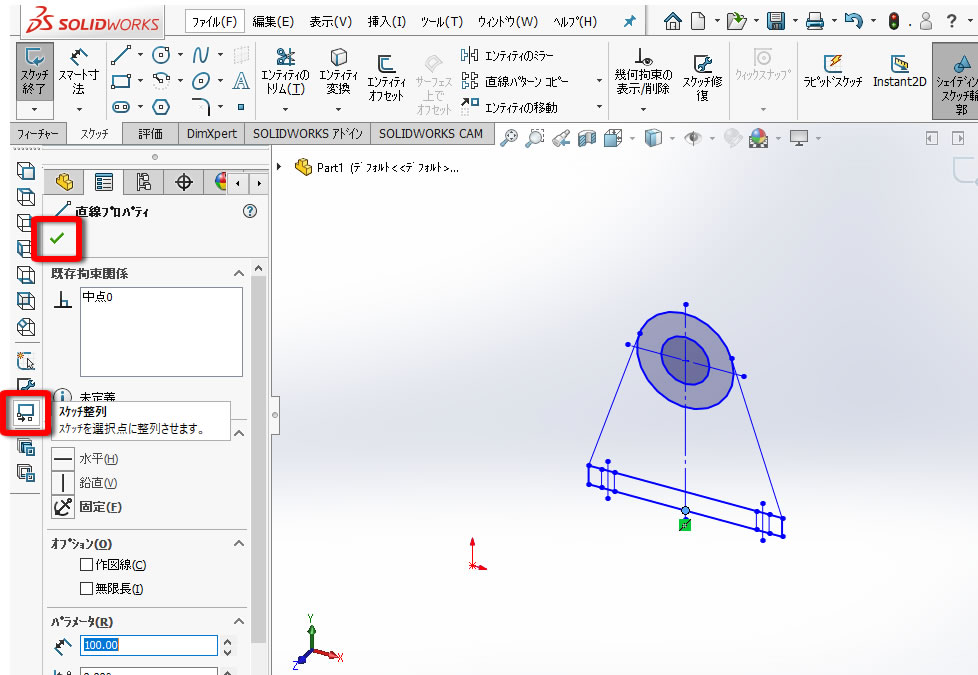Viewport: 978px width, 675px height.
Task: Click Move Entities (エンティティの移動)
Action: 509,107
